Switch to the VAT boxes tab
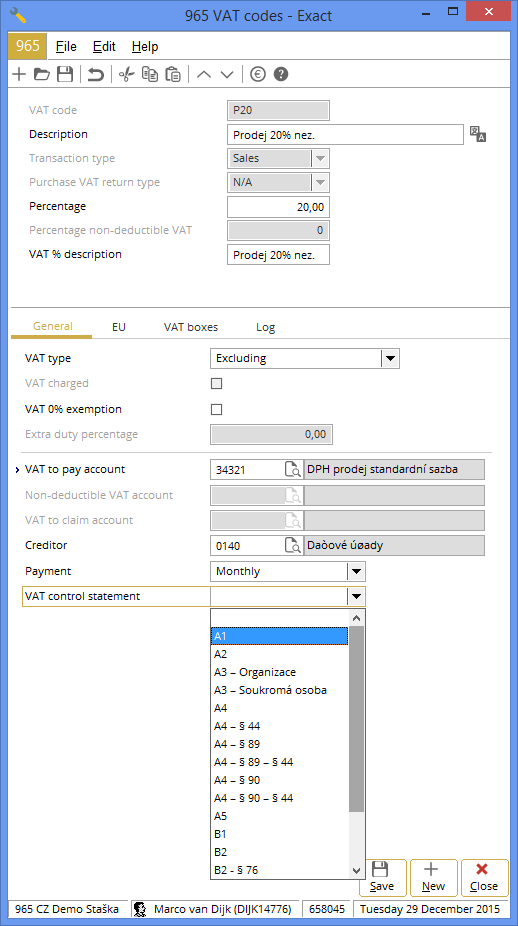Viewport: 518px width, 926px height. click(x=191, y=327)
